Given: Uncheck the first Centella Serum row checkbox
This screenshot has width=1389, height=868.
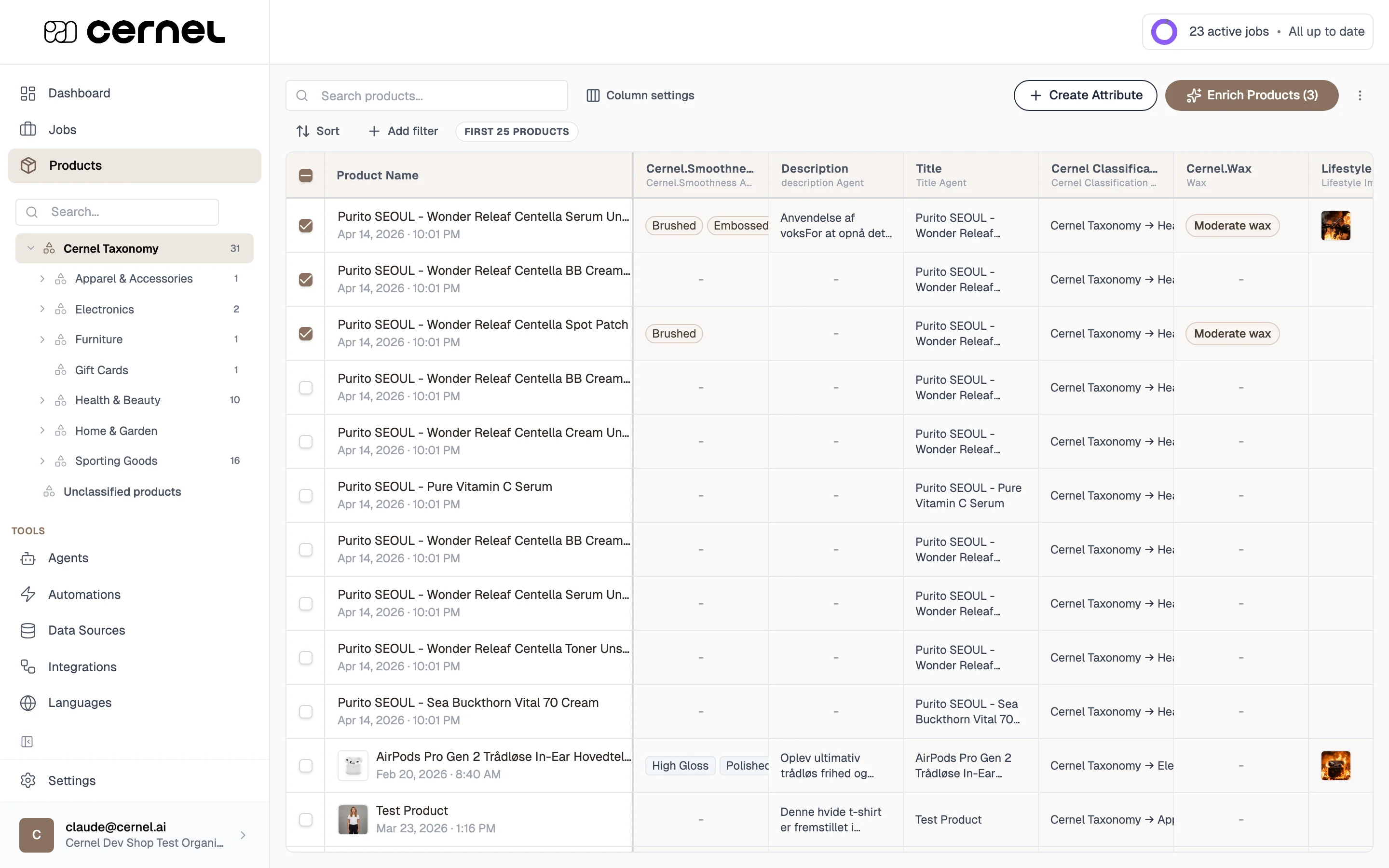Looking at the screenshot, I should (306, 226).
